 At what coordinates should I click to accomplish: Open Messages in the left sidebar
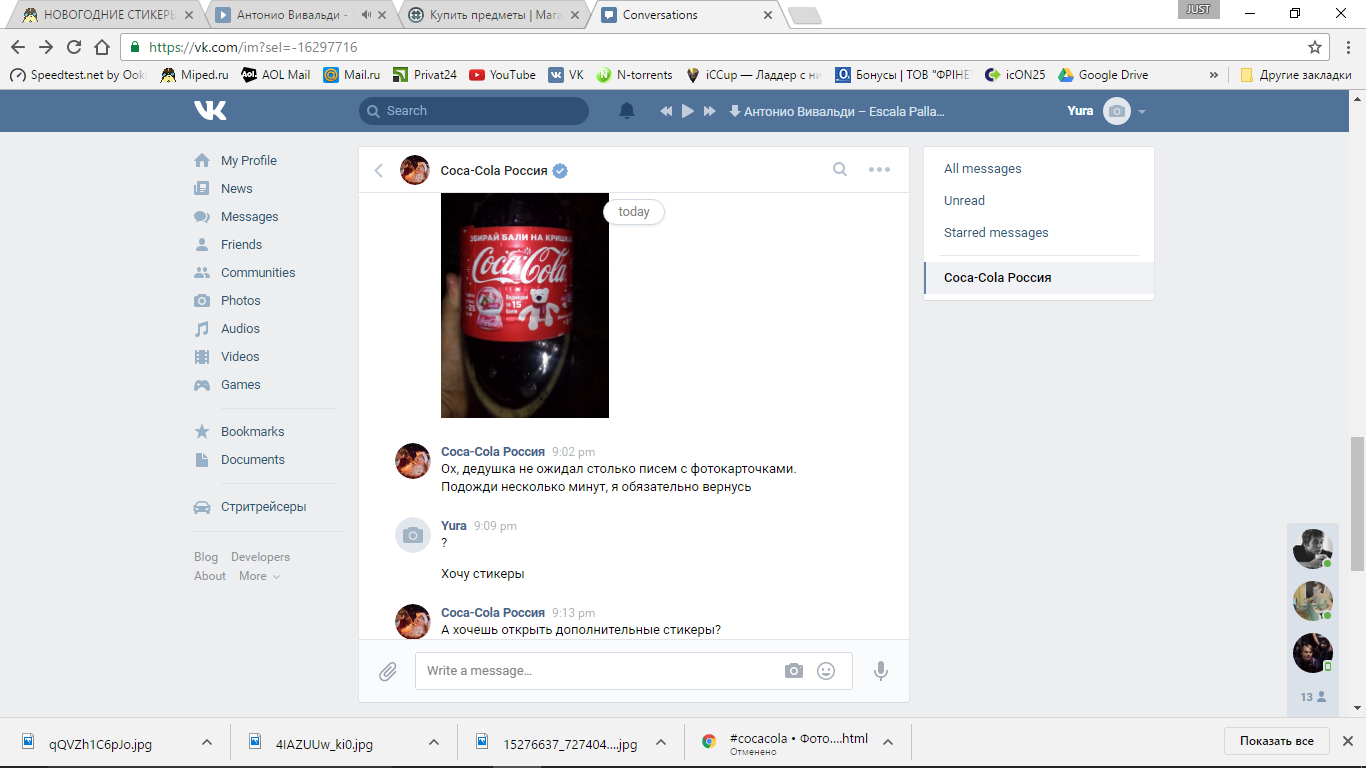coord(250,217)
